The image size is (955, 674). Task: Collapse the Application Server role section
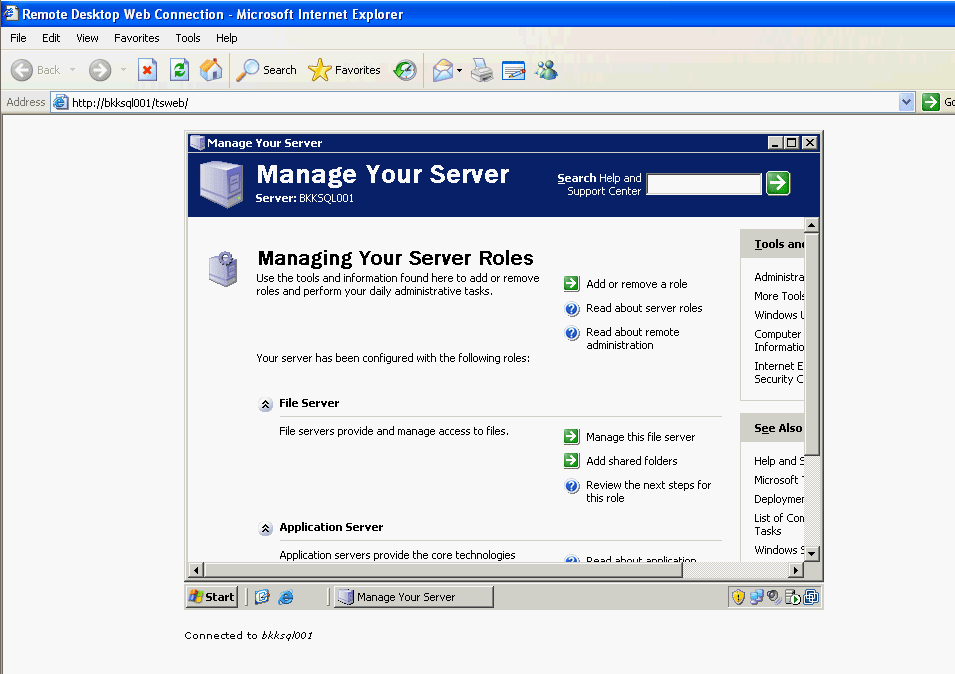pos(266,528)
